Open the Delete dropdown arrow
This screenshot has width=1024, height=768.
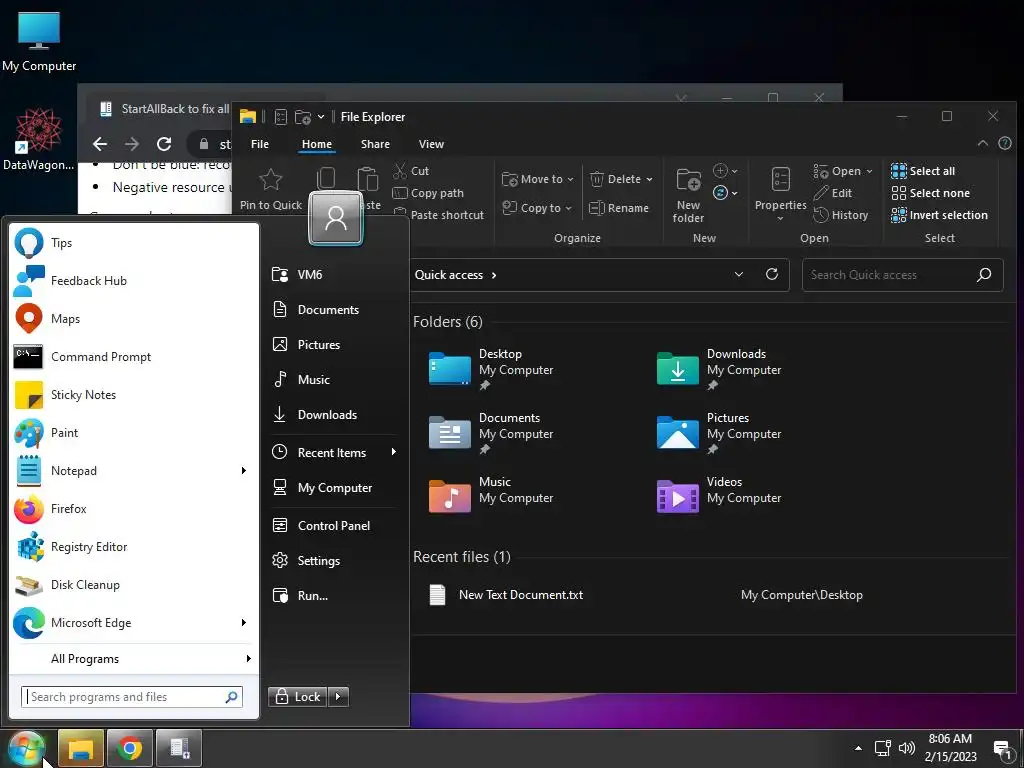[649, 180]
